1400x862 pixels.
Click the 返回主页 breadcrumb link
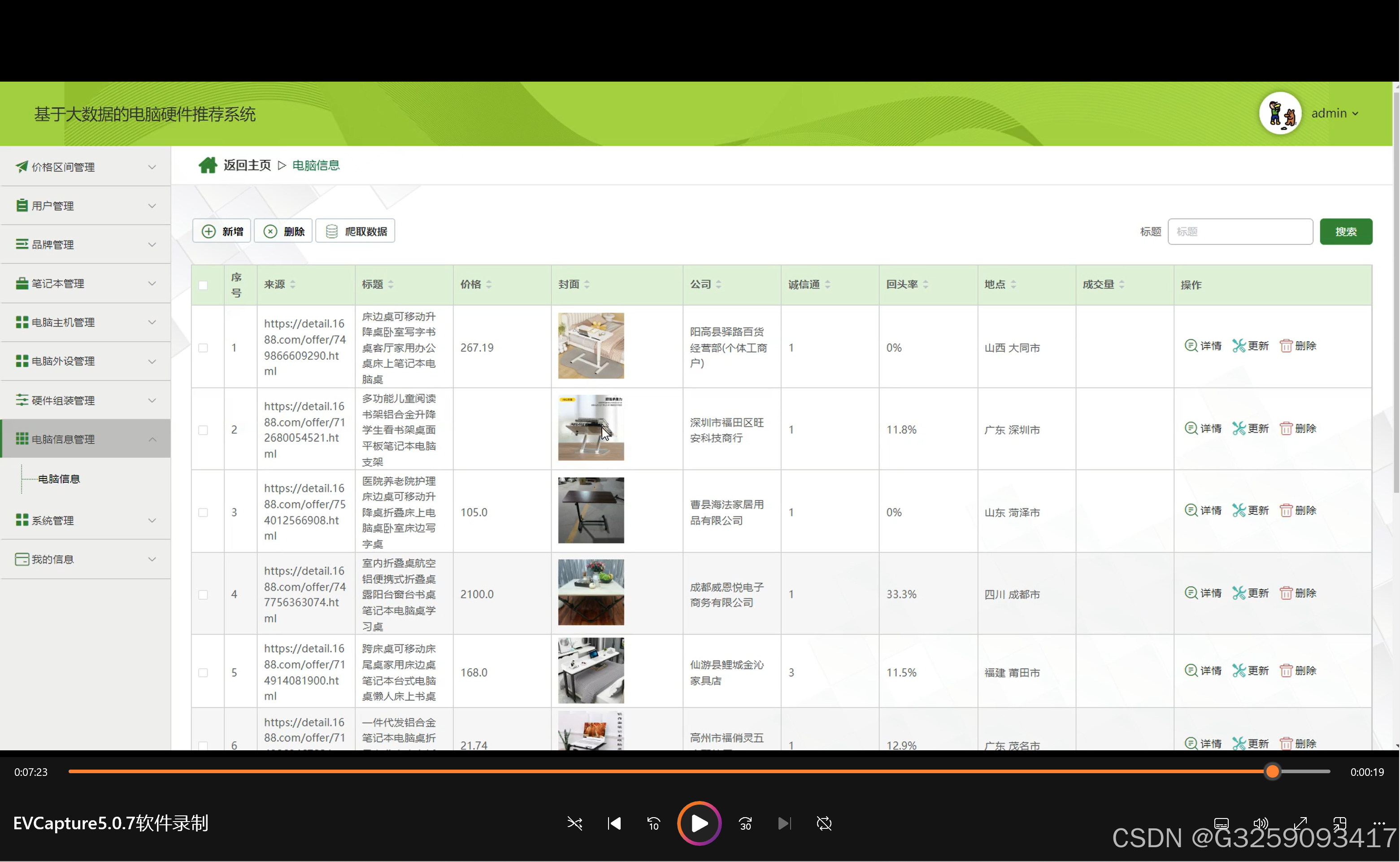pos(247,165)
